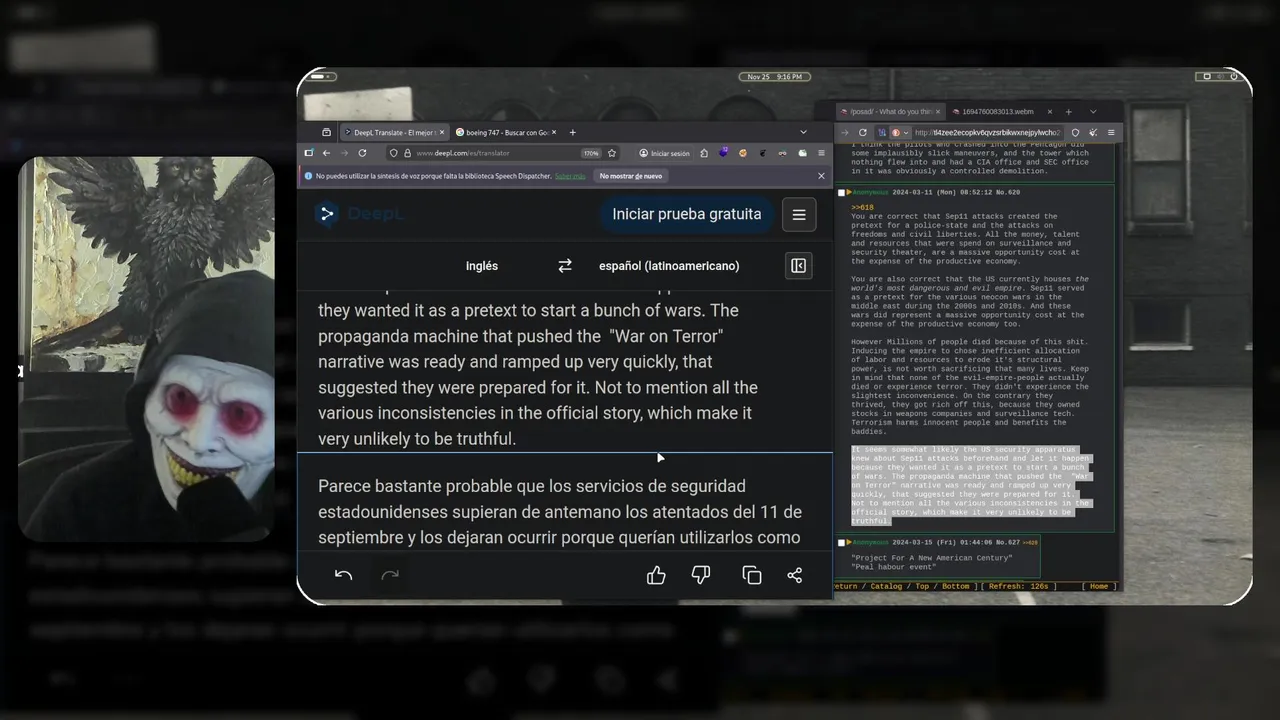Show site security padlock info for deepl.com
This screenshot has width=1280, height=720.
click(x=407, y=153)
